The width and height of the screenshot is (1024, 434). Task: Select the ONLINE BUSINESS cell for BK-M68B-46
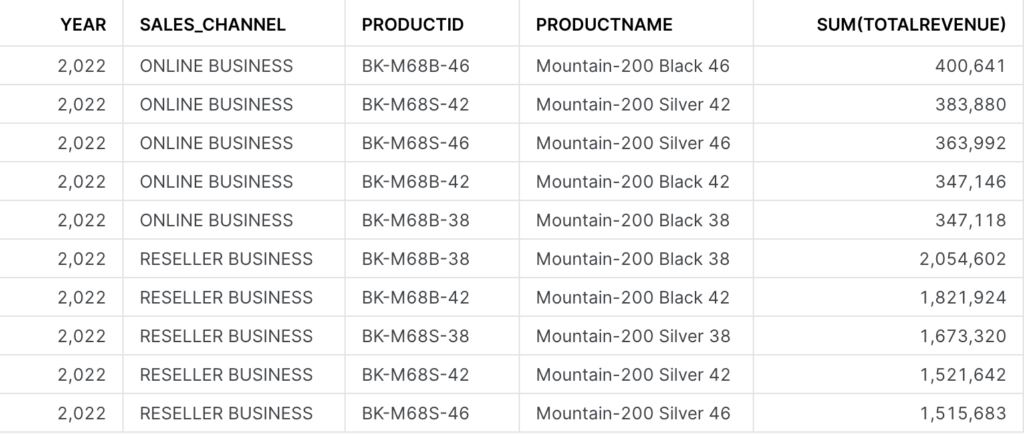coord(234,66)
